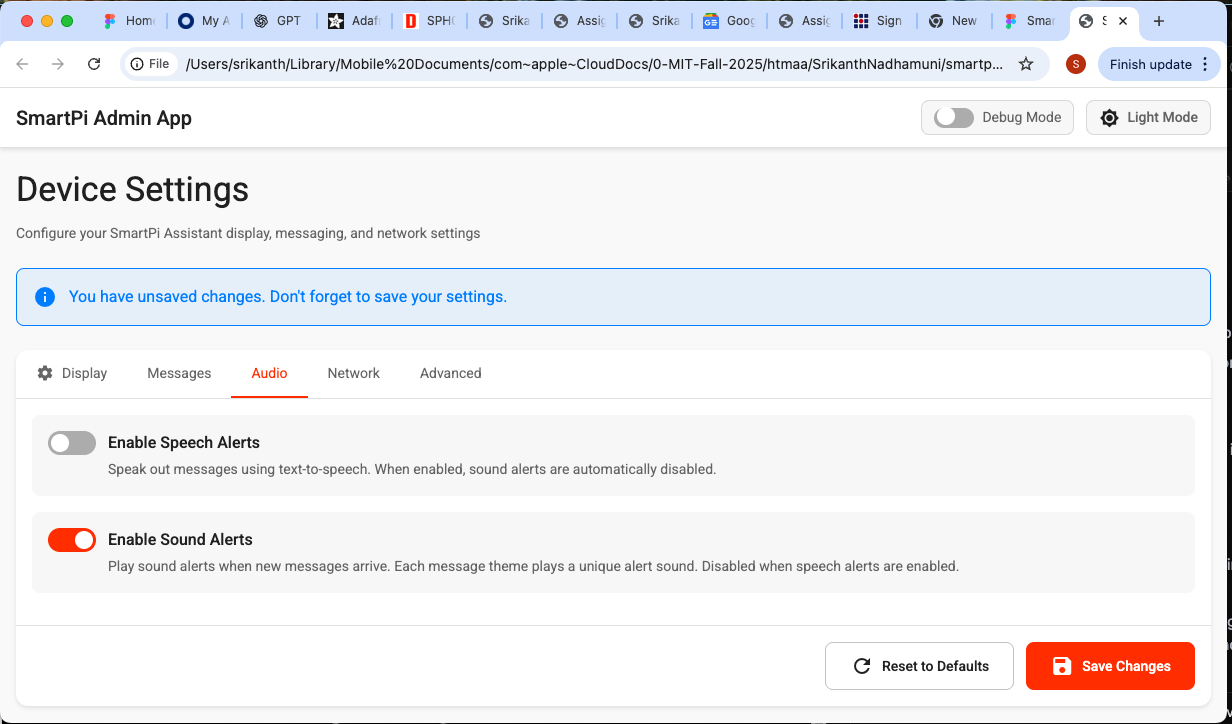Click Finish update in the browser
Screen dimensions: 1232x724
1151,63
